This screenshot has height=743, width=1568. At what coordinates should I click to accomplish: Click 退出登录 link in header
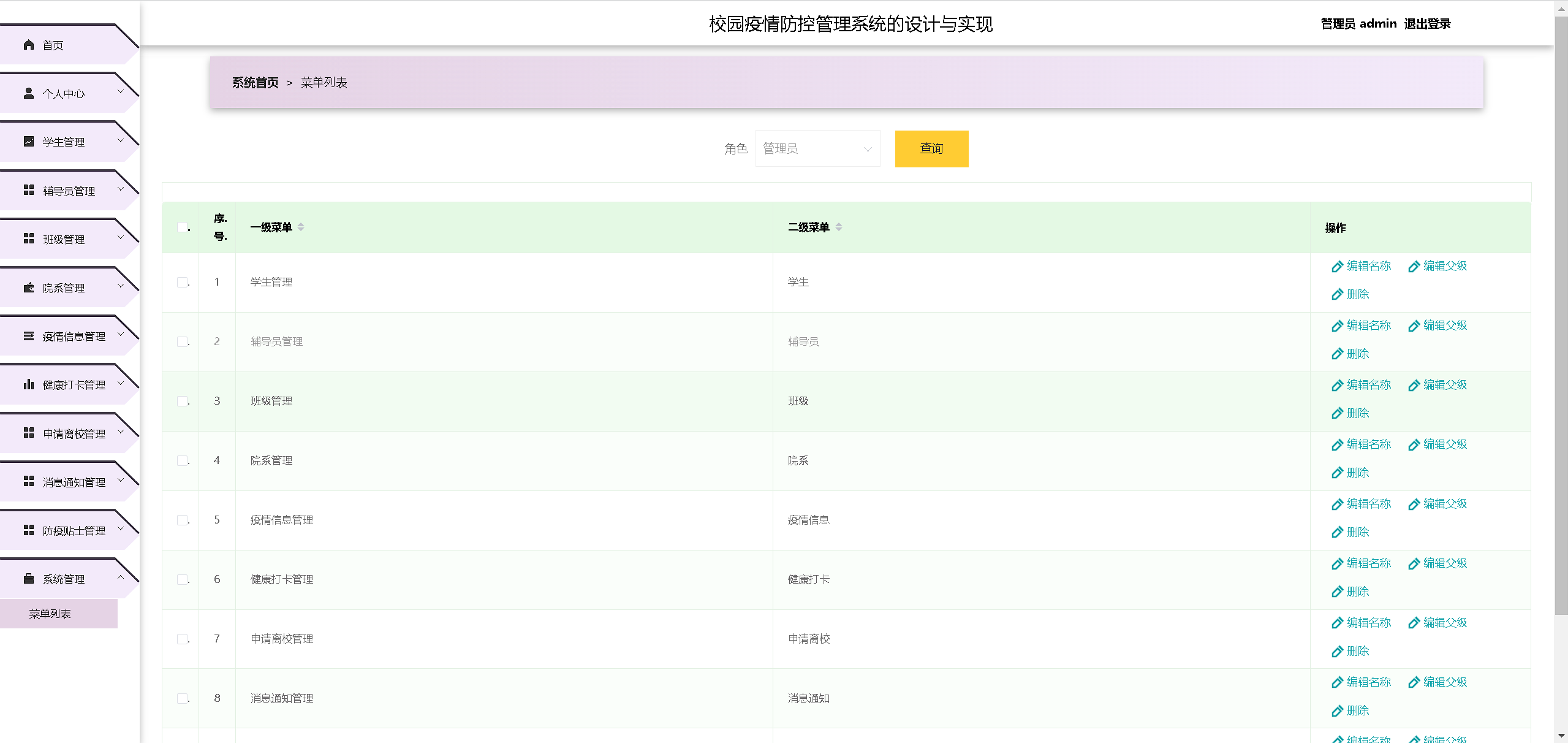coord(1427,24)
